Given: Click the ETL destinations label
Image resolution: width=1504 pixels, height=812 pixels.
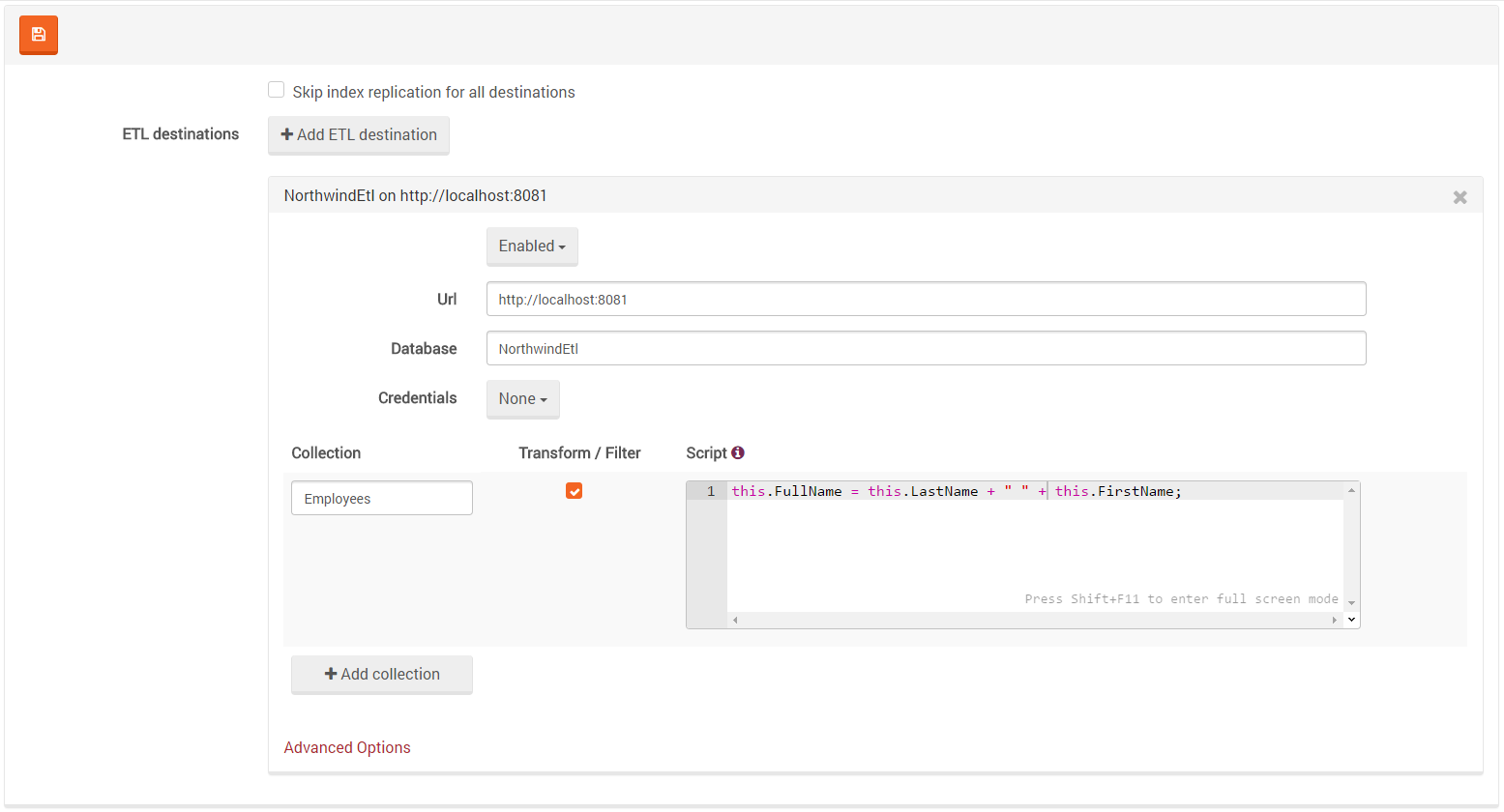Looking at the screenshot, I should 181,134.
